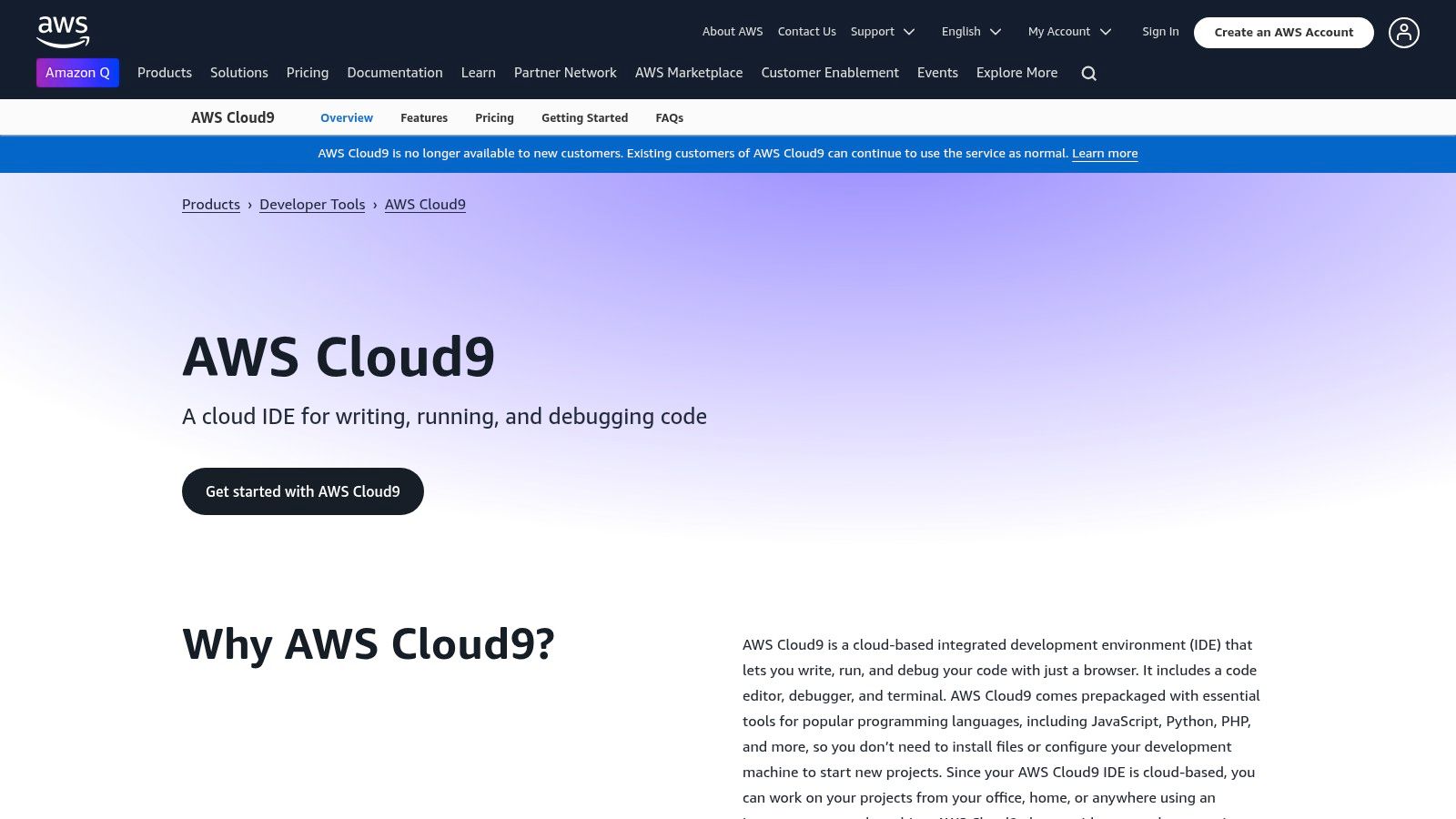
Task: Click the Products breadcrumb link
Action: point(211,205)
